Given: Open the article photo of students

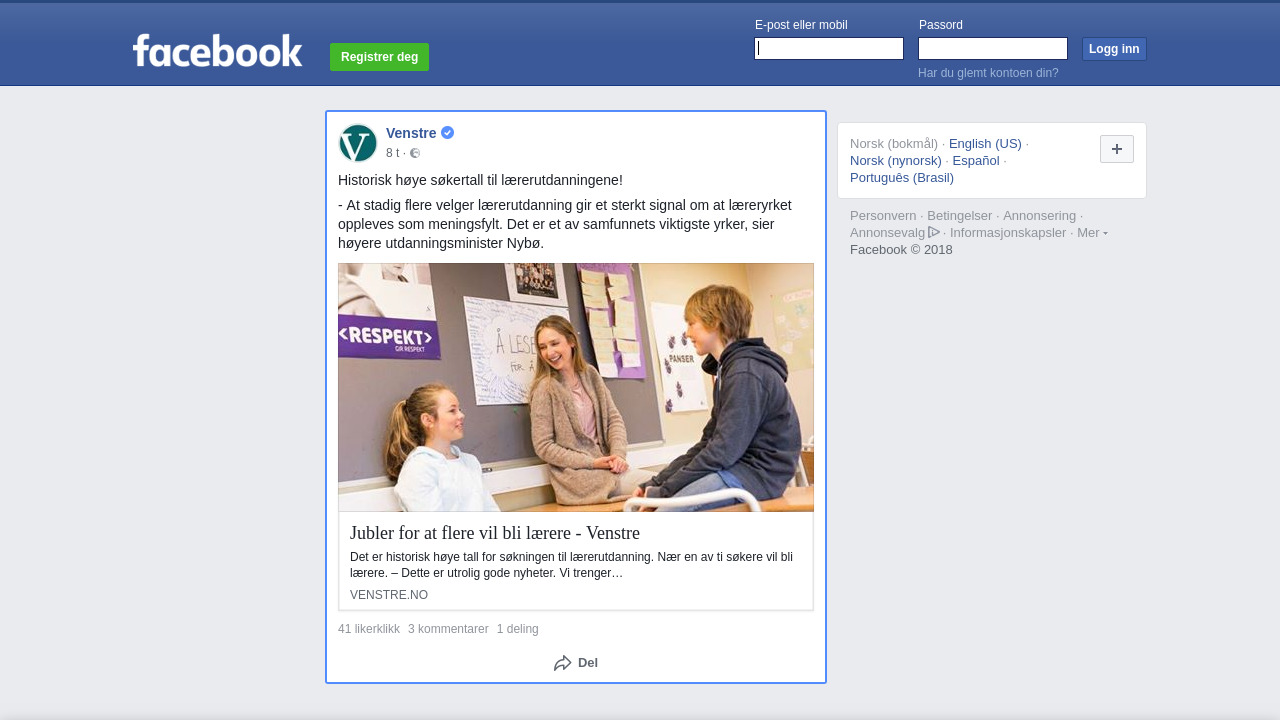Looking at the screenshot, I should click(576, 388).
